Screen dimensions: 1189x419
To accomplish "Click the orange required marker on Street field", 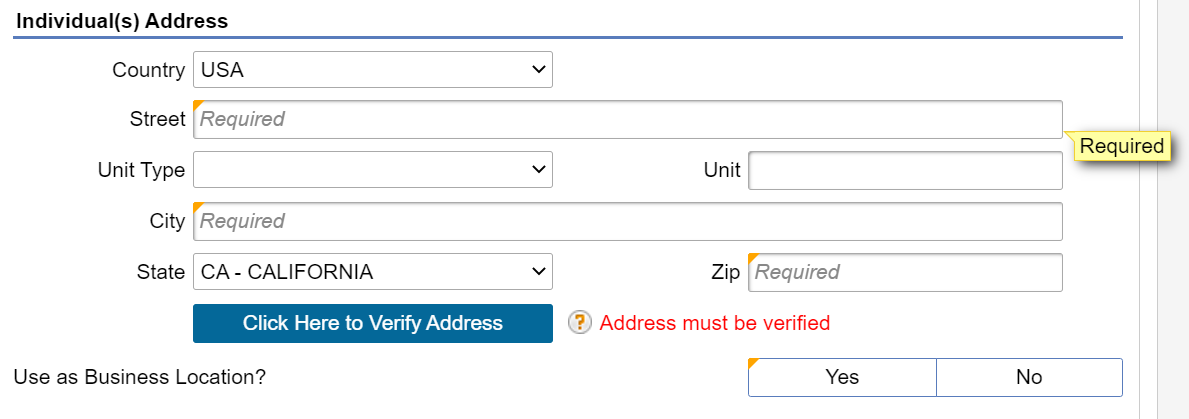I will [198, 105].
